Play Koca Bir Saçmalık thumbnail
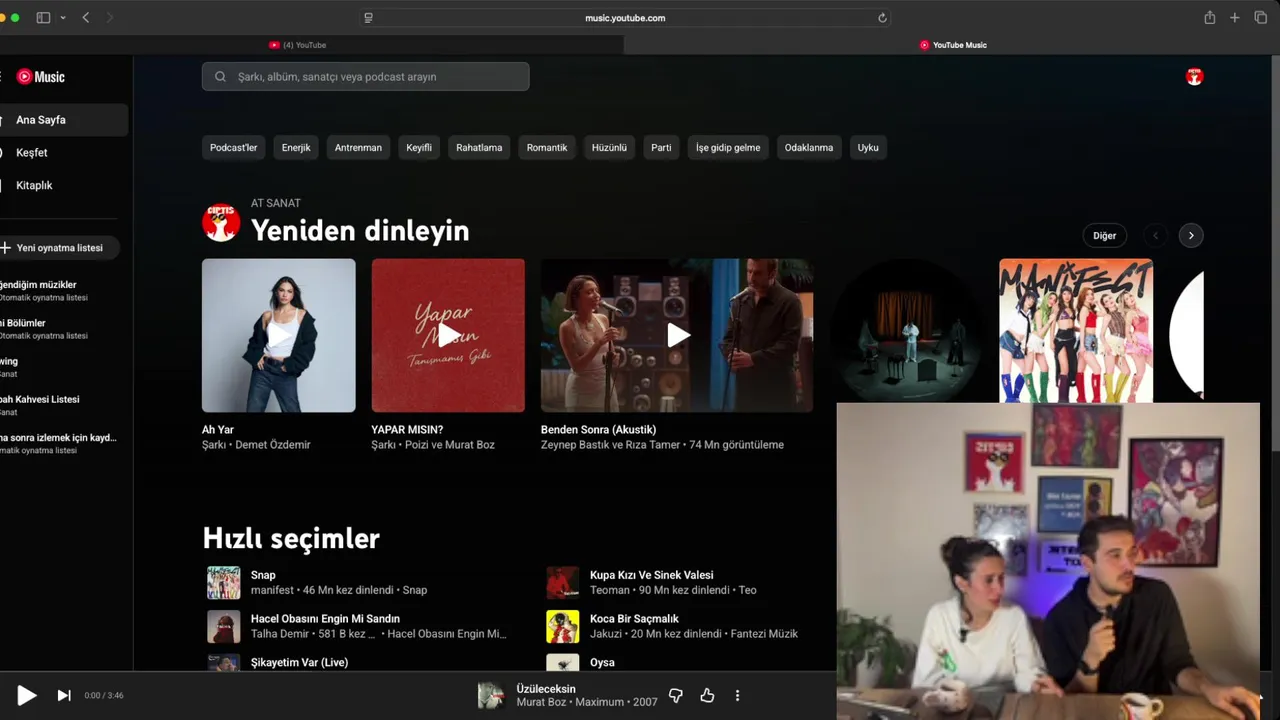The height and width of the screenshot is (720, 1280). coord(563,627)
